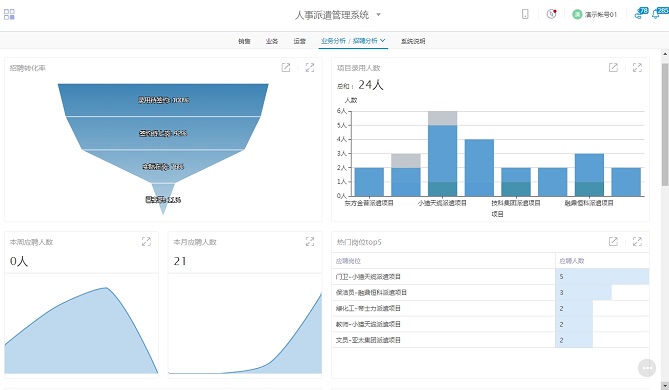
Task: Export the 热门岗位top5 table panel
Action: [613, 242]
